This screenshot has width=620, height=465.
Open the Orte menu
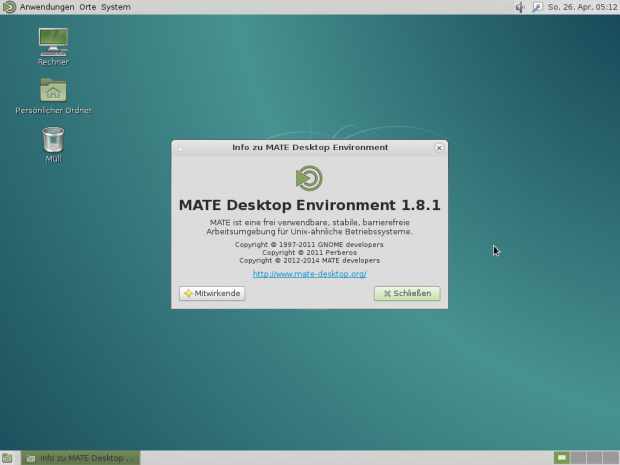(87, 7)
